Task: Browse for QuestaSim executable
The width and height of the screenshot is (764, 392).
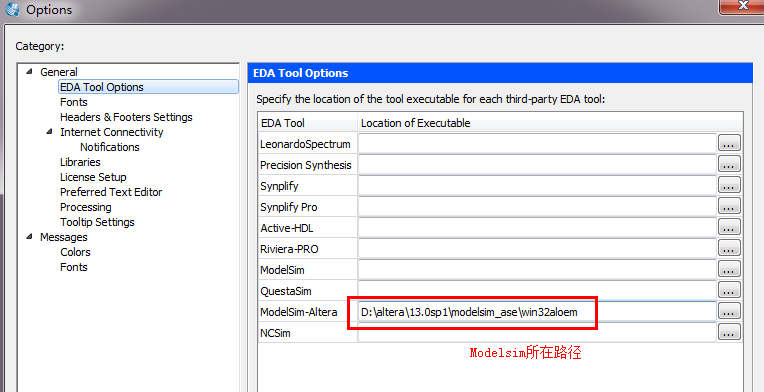Action: pyautogui.click(x=729, y=291)
